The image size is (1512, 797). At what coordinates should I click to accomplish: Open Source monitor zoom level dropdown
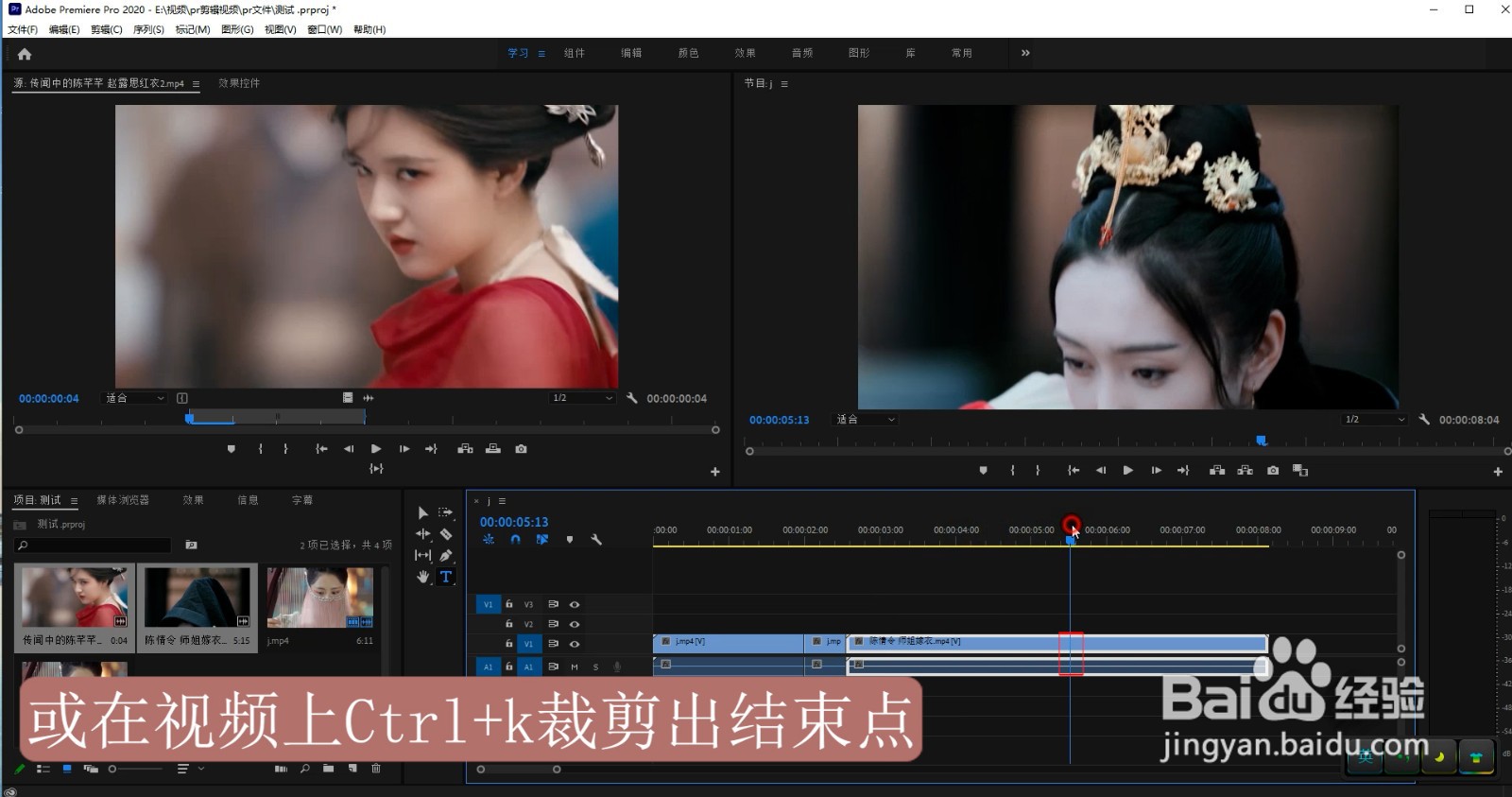[x=134, y=398]
